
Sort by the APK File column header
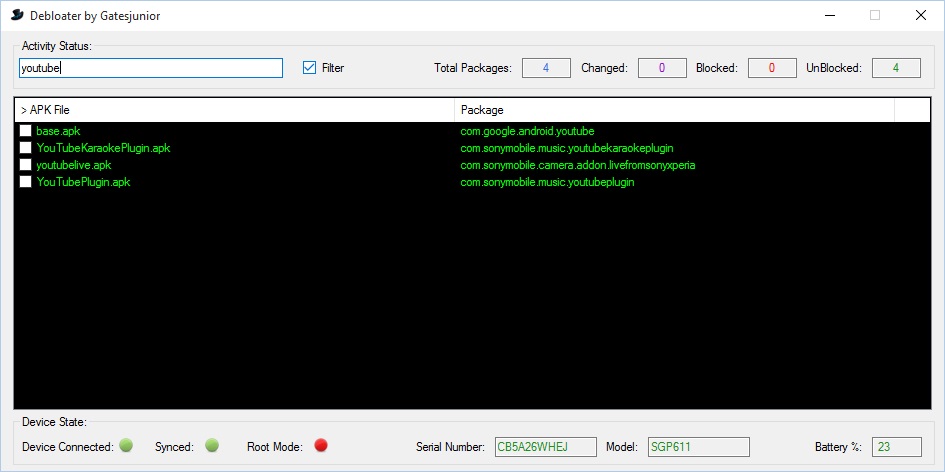tap(234, 110)
